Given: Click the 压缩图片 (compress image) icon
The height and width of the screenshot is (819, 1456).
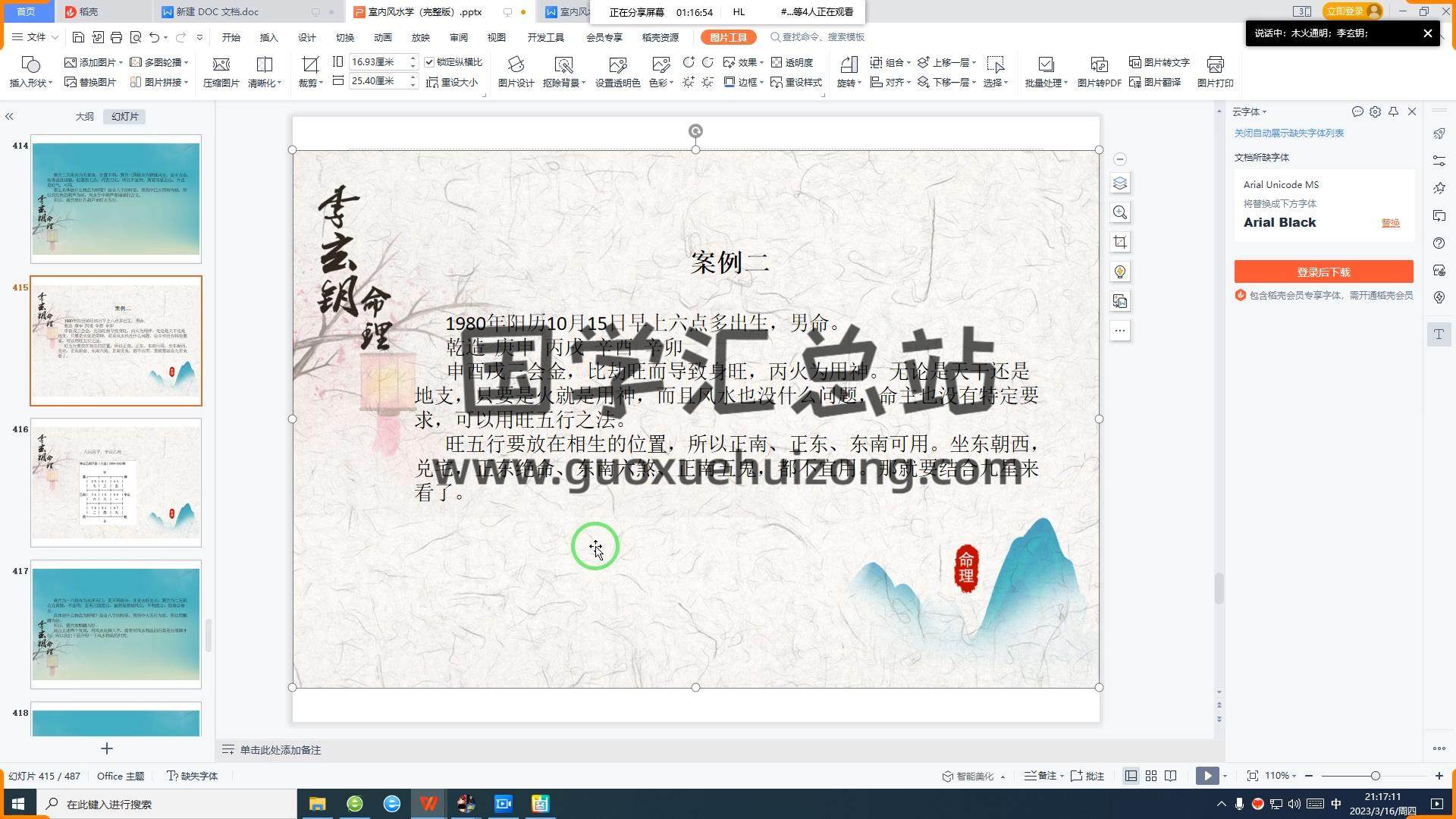Looking at the screenshot, I should click(x=221, y=64).
